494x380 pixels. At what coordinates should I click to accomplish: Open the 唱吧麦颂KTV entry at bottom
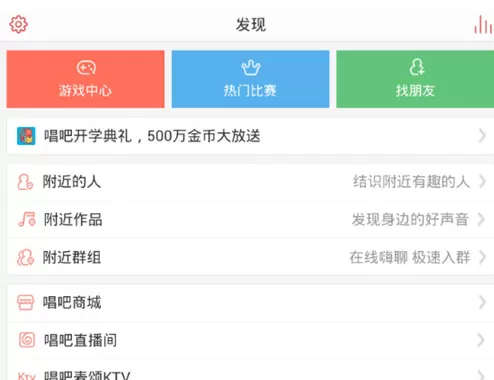[x=250, y=370]
